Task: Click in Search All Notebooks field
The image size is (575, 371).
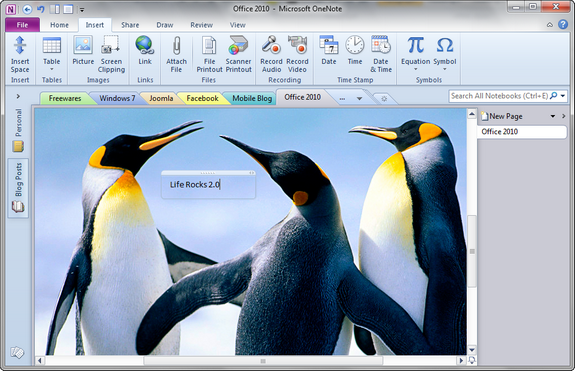Action: [x=499, y=96]
